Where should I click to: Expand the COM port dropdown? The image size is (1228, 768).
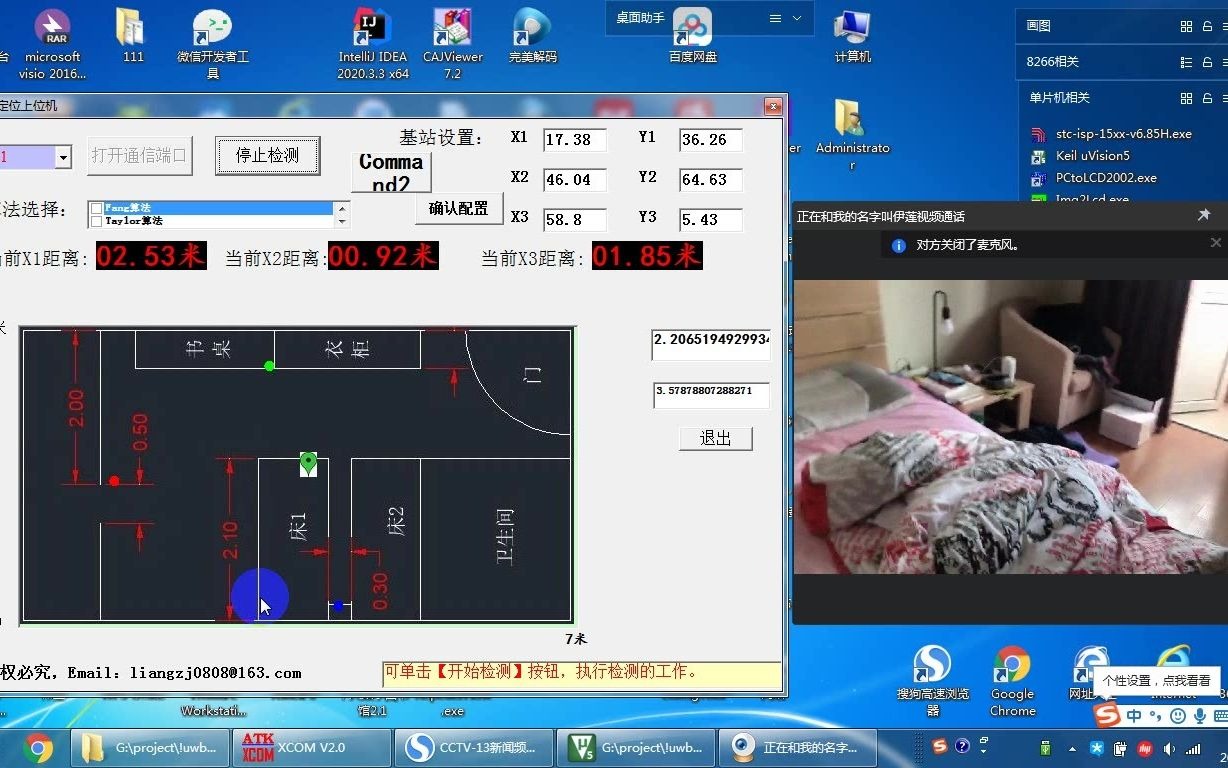(63, 157)
